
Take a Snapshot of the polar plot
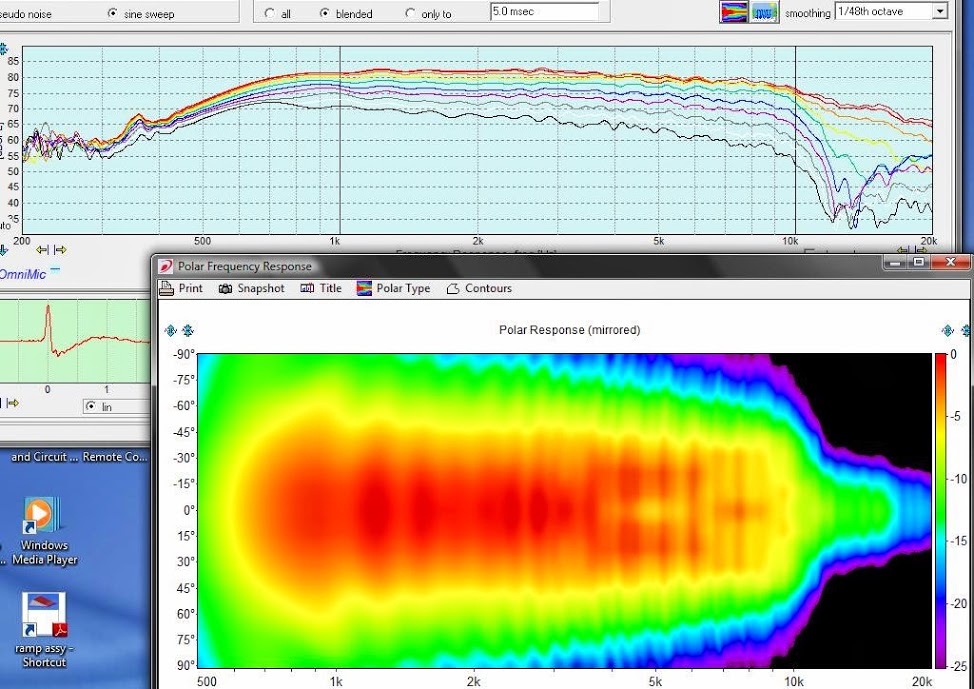click(x=252, y=288)
